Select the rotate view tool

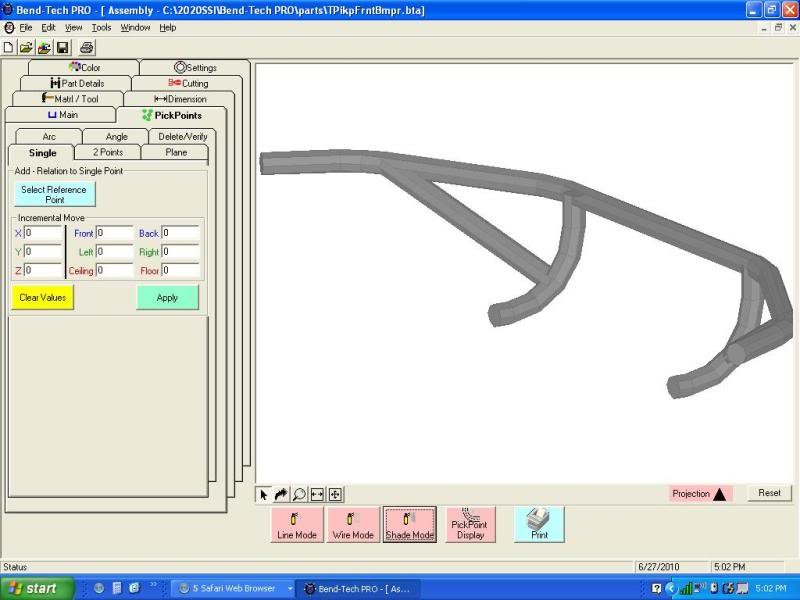(281, 494)
